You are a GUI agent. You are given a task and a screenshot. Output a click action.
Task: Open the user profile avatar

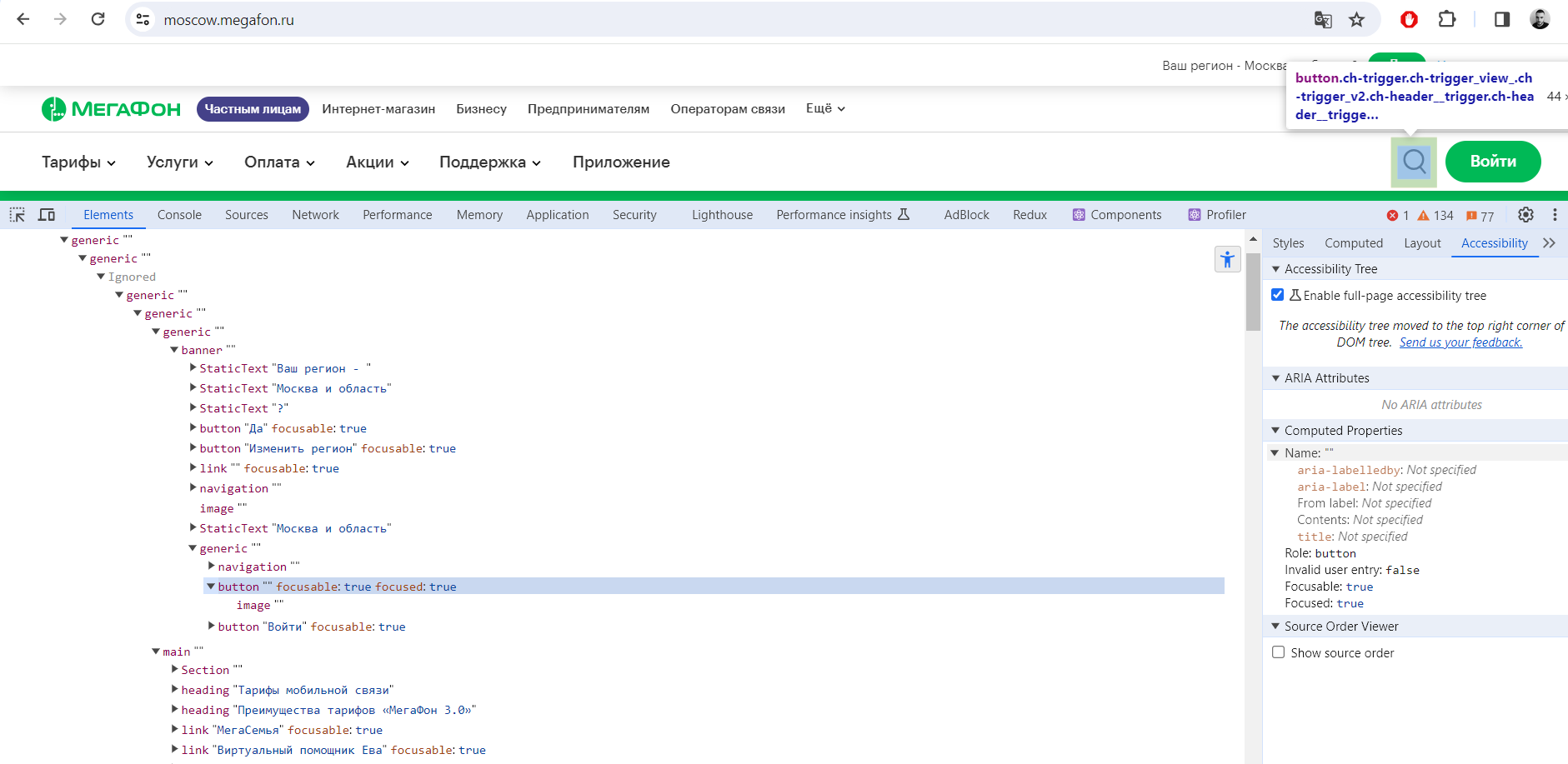click(1540, 19)
